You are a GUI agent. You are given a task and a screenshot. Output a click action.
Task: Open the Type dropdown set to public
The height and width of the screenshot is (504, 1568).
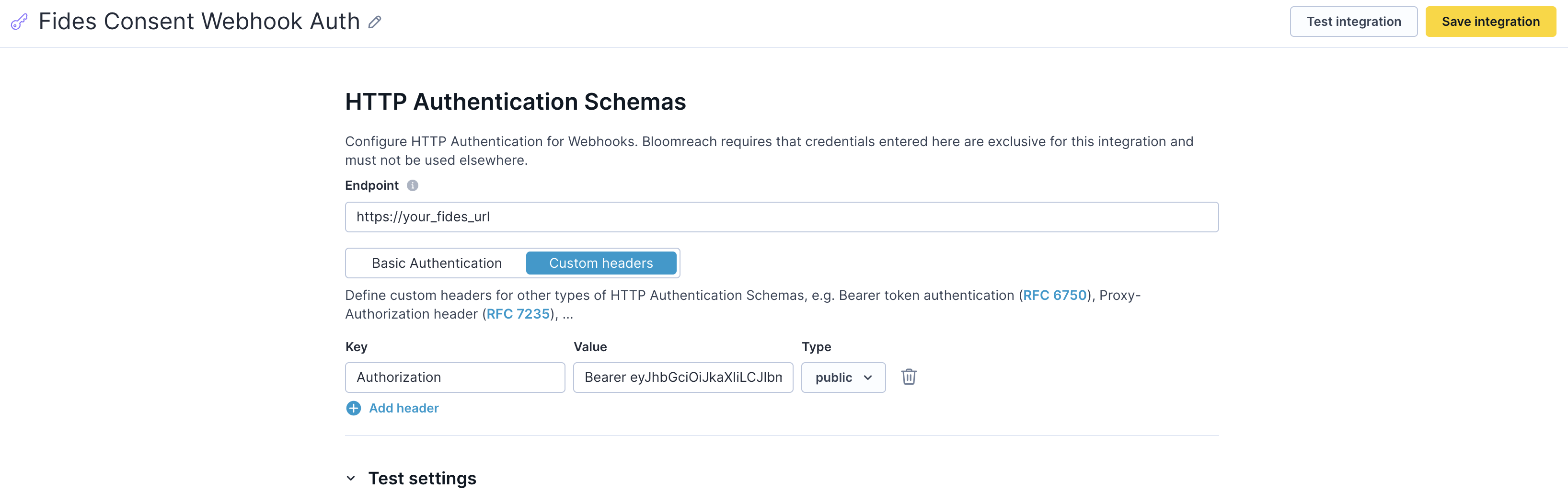click(x=842, y=378)
